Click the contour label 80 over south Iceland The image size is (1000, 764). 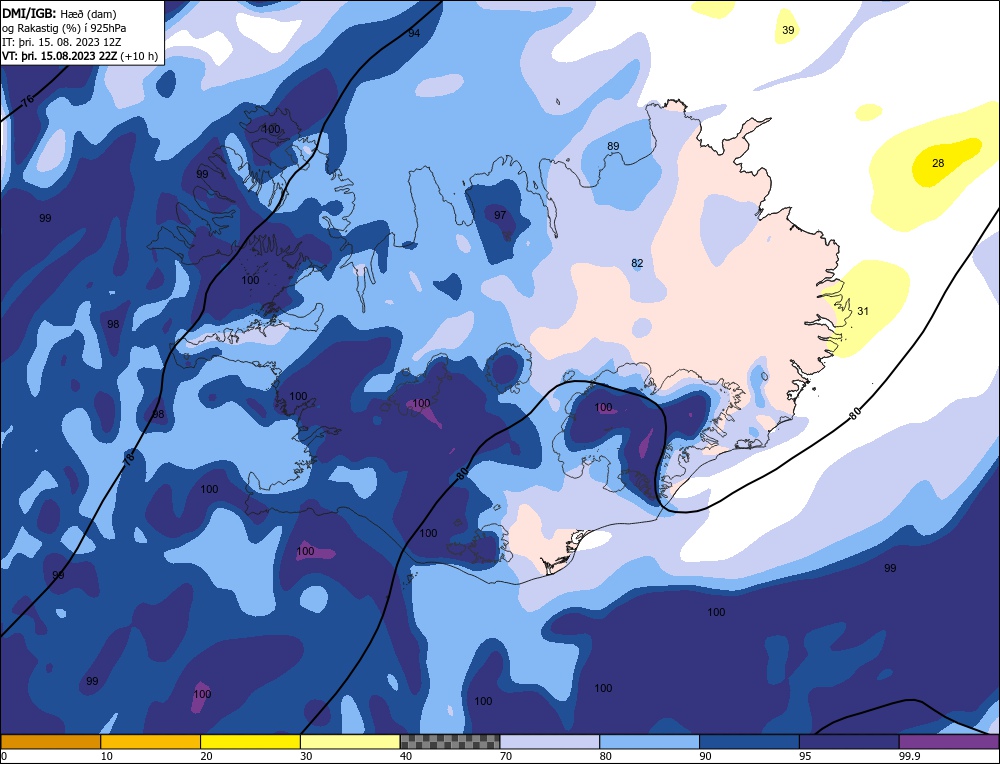point(463,473)
